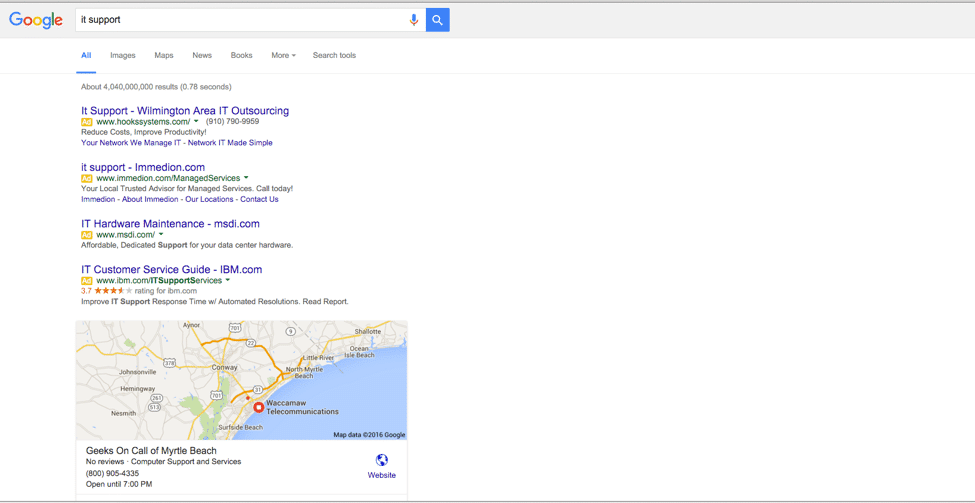Viewport: 975px width, 503px height.
Task: Open Search tools options
Action: tap(334, 55)
